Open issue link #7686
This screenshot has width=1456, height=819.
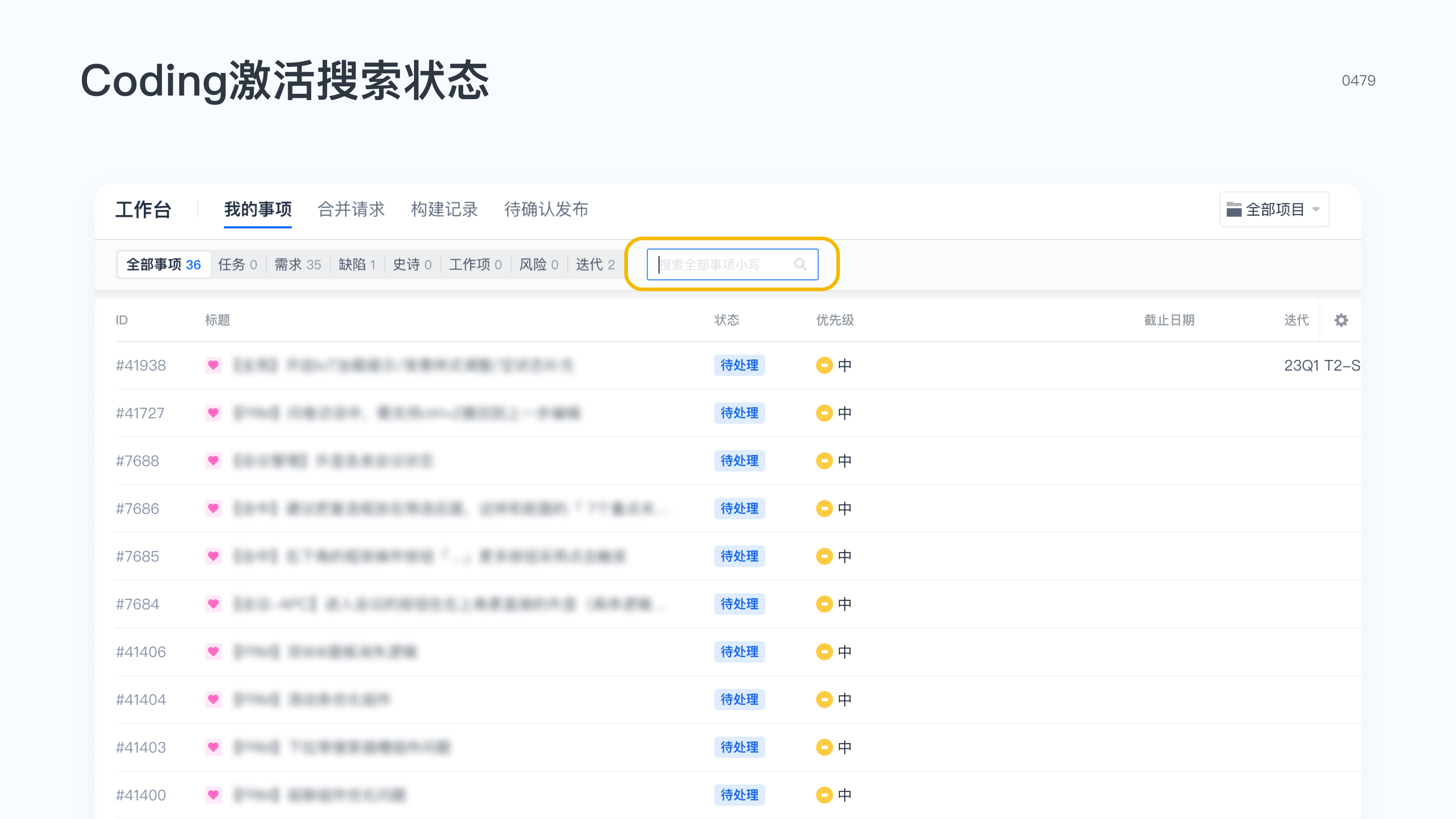tap(137, 509)
